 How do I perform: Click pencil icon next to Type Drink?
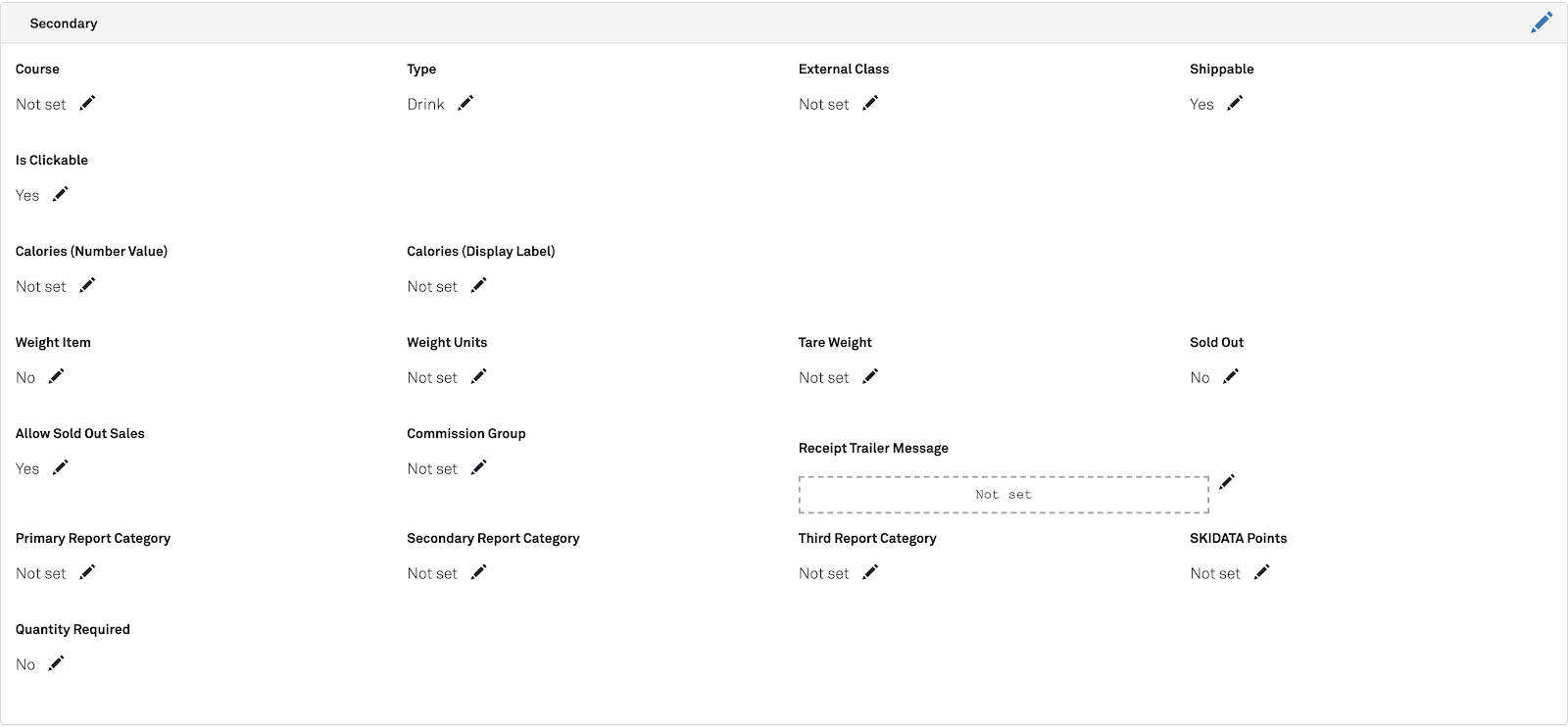[x=465, y=103]
